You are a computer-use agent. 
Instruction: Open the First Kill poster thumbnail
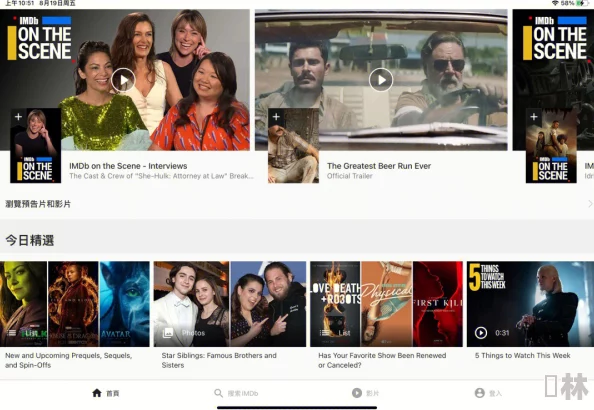point(438,304)
